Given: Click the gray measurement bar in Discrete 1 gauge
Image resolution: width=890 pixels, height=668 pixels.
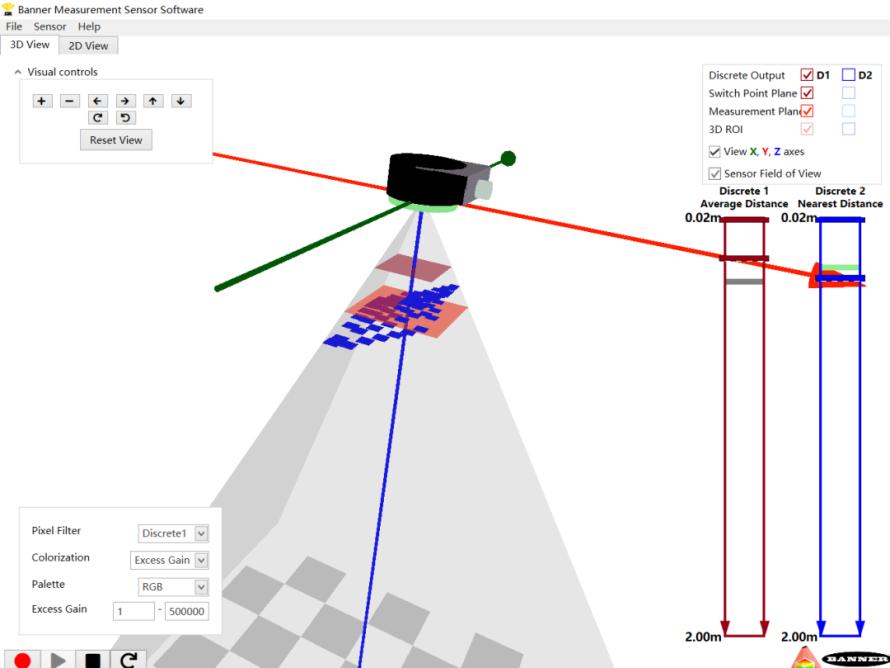Looking at the screenshot, I should coord(744,282).
